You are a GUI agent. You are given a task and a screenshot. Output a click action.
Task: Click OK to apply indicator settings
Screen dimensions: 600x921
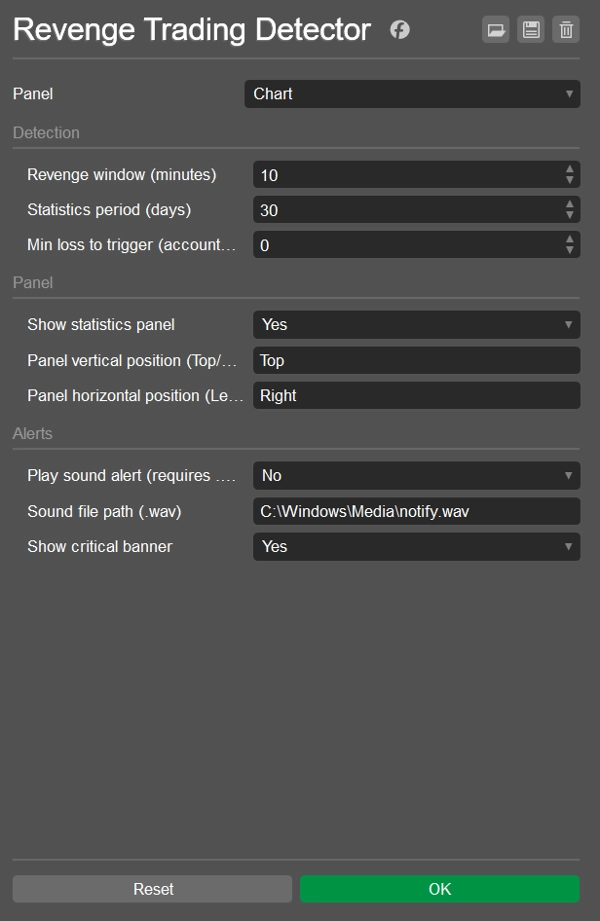click(438, 888)
